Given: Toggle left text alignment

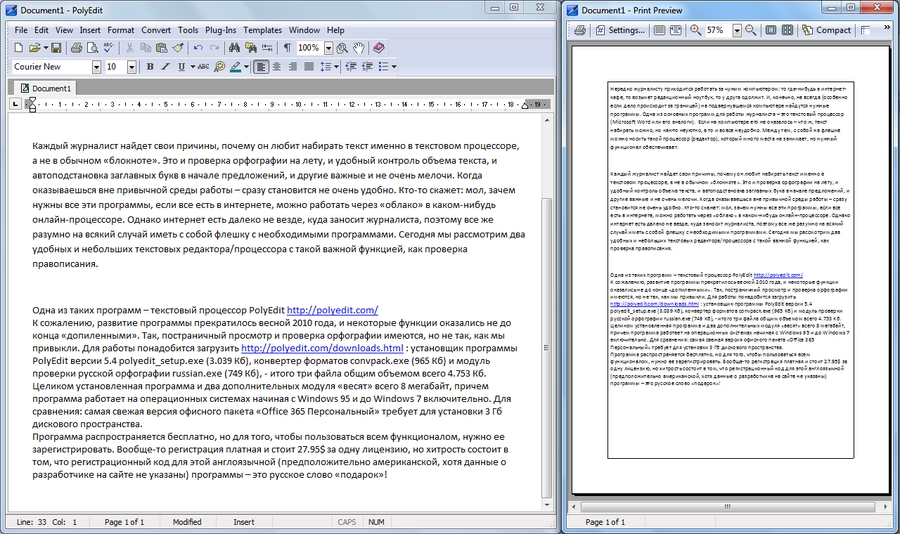Looking at the screenshot, I should 261,67.
